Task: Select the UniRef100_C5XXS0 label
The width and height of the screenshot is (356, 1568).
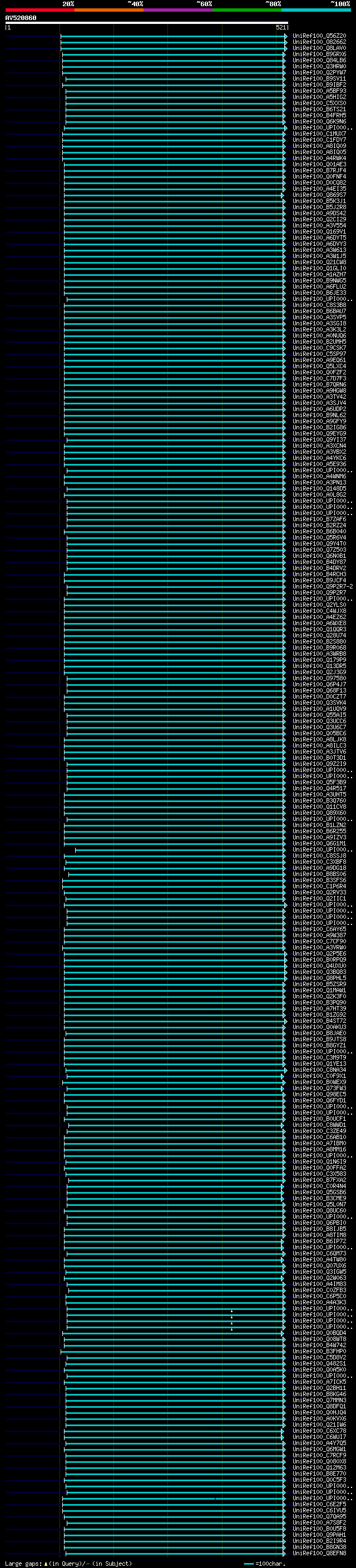Action: [319, 103]
